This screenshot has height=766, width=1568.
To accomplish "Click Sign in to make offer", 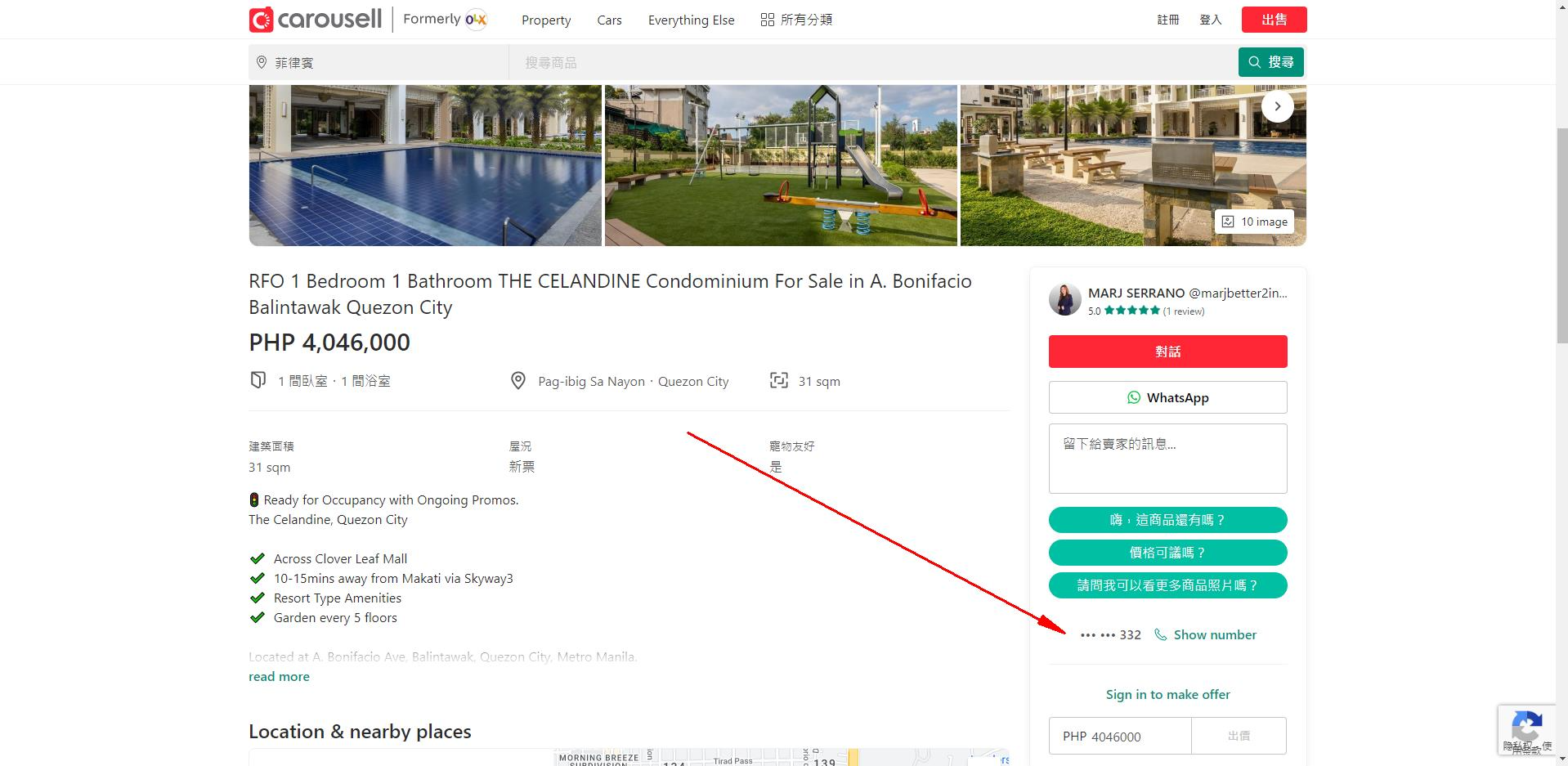I will [1167, 695].
